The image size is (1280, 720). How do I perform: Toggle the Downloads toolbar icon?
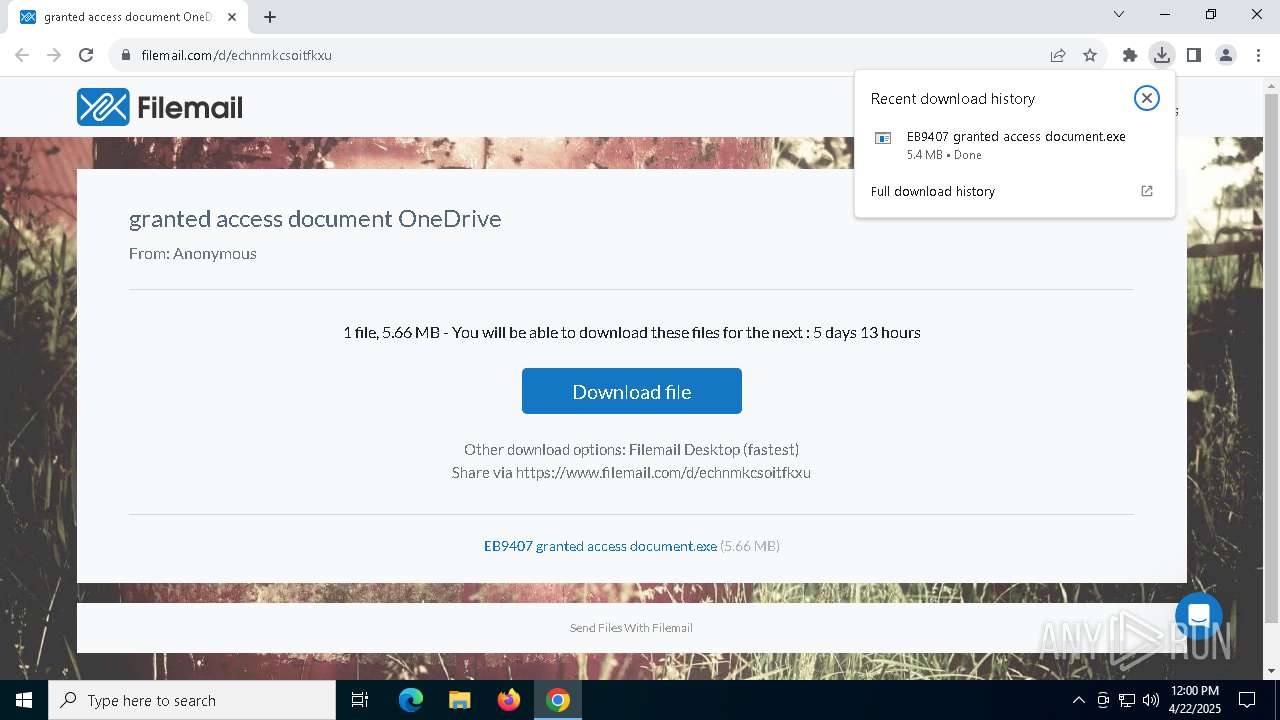[x=1162, y=55]
